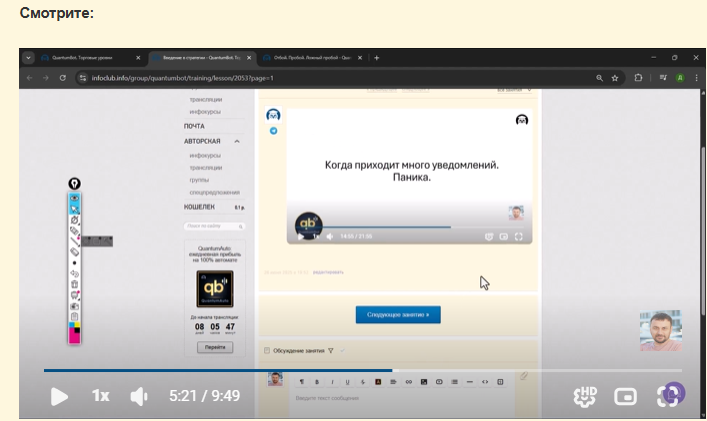This screenshot has width=707, height=421.
Task: Tick the 'Обсуждение занятия' checkbox
Action: [267, 350]
